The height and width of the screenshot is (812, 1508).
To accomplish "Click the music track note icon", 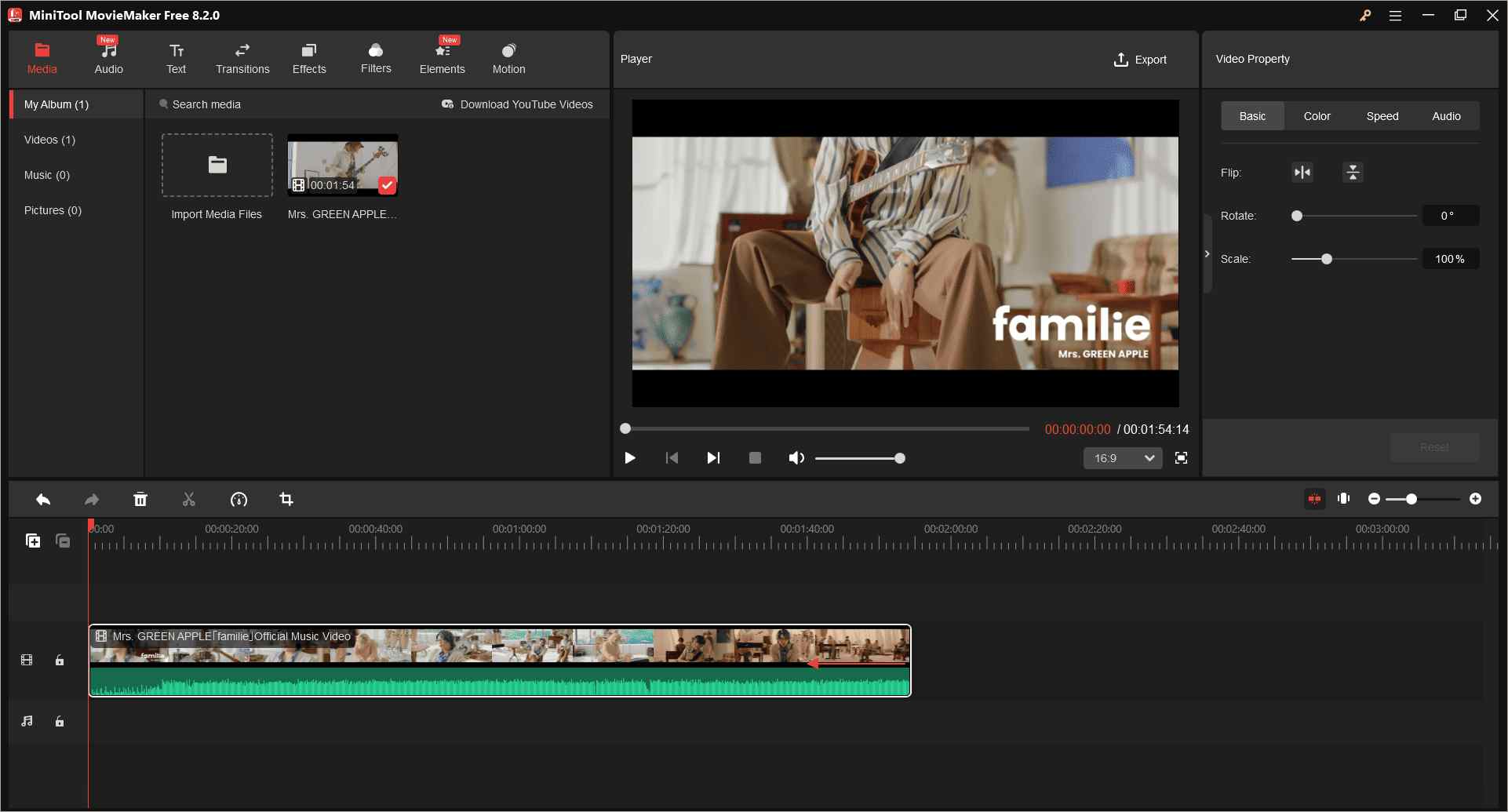I will pyautogui.click(x=27, y=721).
